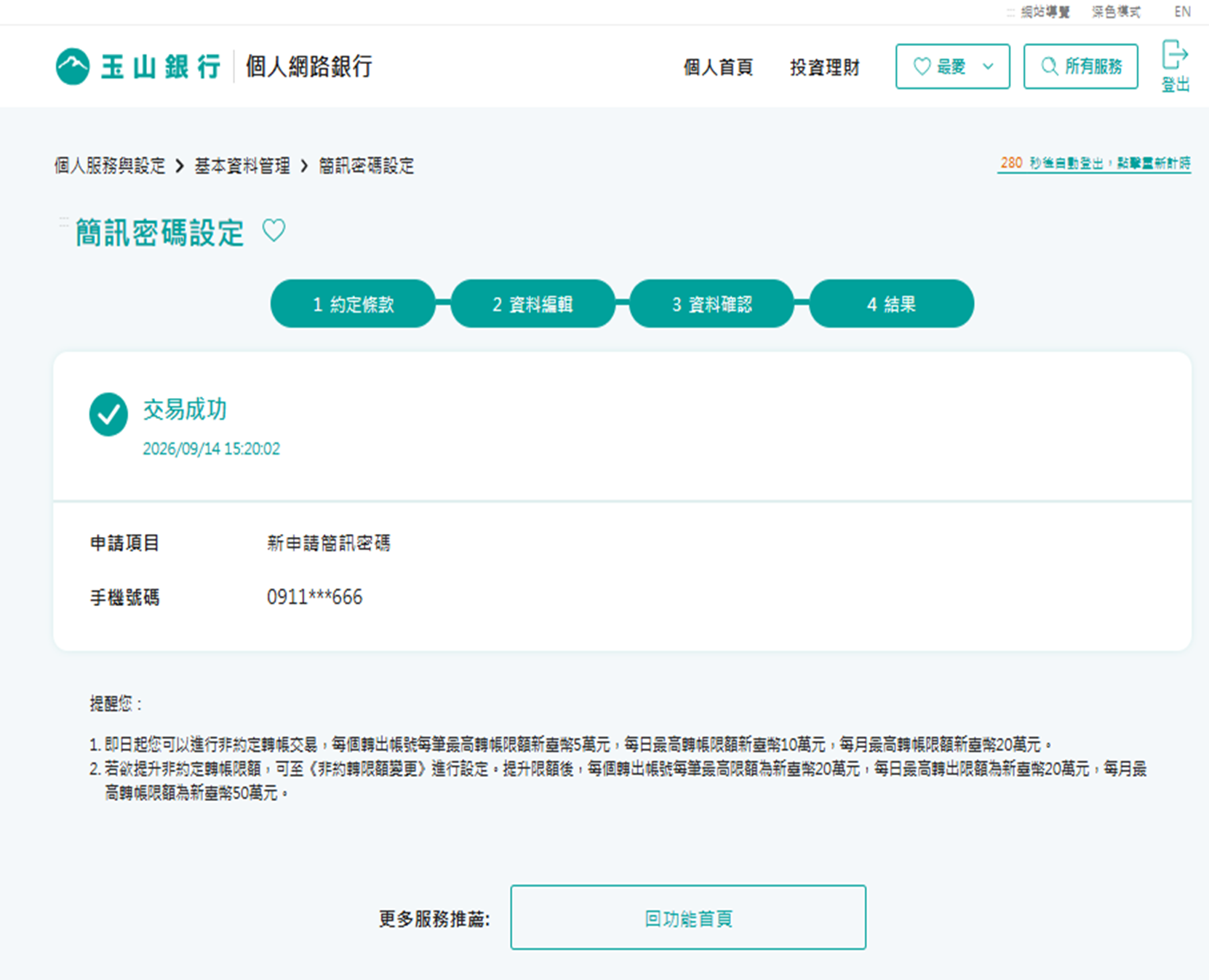Click phone number 0911***666
Viewport: 1209px width, 980px height.
[x=314, y=597]
